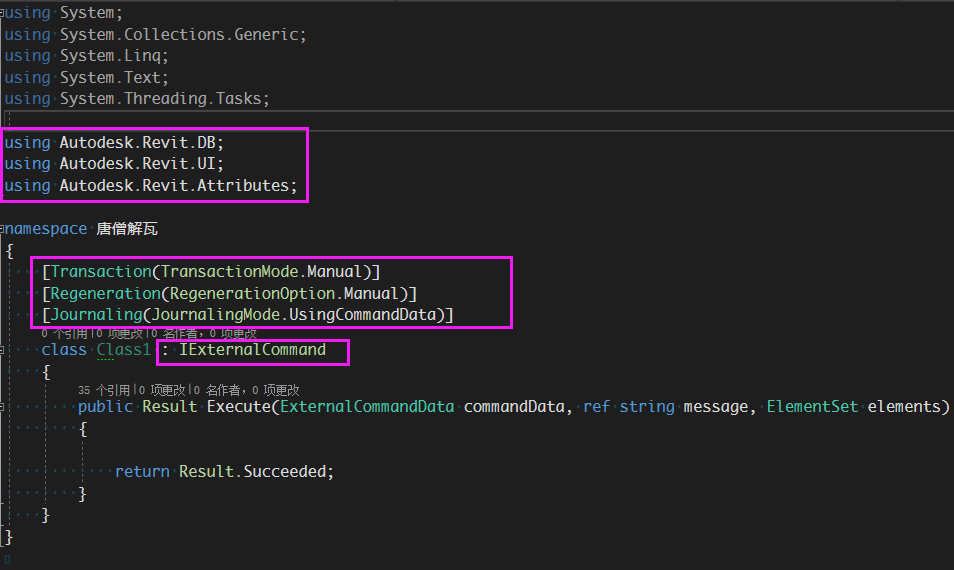Collapse the using directives block at 'using System;'
Image resolution: width=954 pixels, height=570 pixels.
tap(2, 12)
